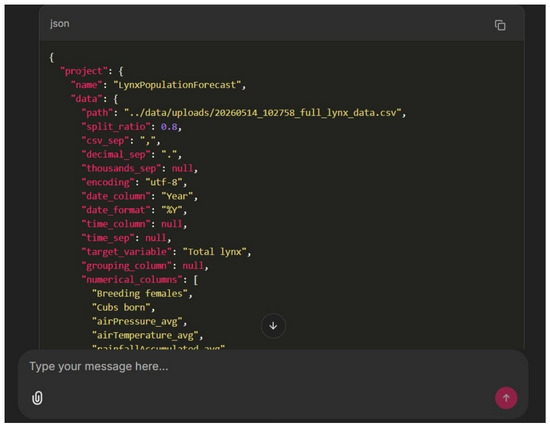Click the date_format value "%Y"
Image resolution: width=550 pixels, height=427 pixels.
pyautogui.click(x=172, y=210)
